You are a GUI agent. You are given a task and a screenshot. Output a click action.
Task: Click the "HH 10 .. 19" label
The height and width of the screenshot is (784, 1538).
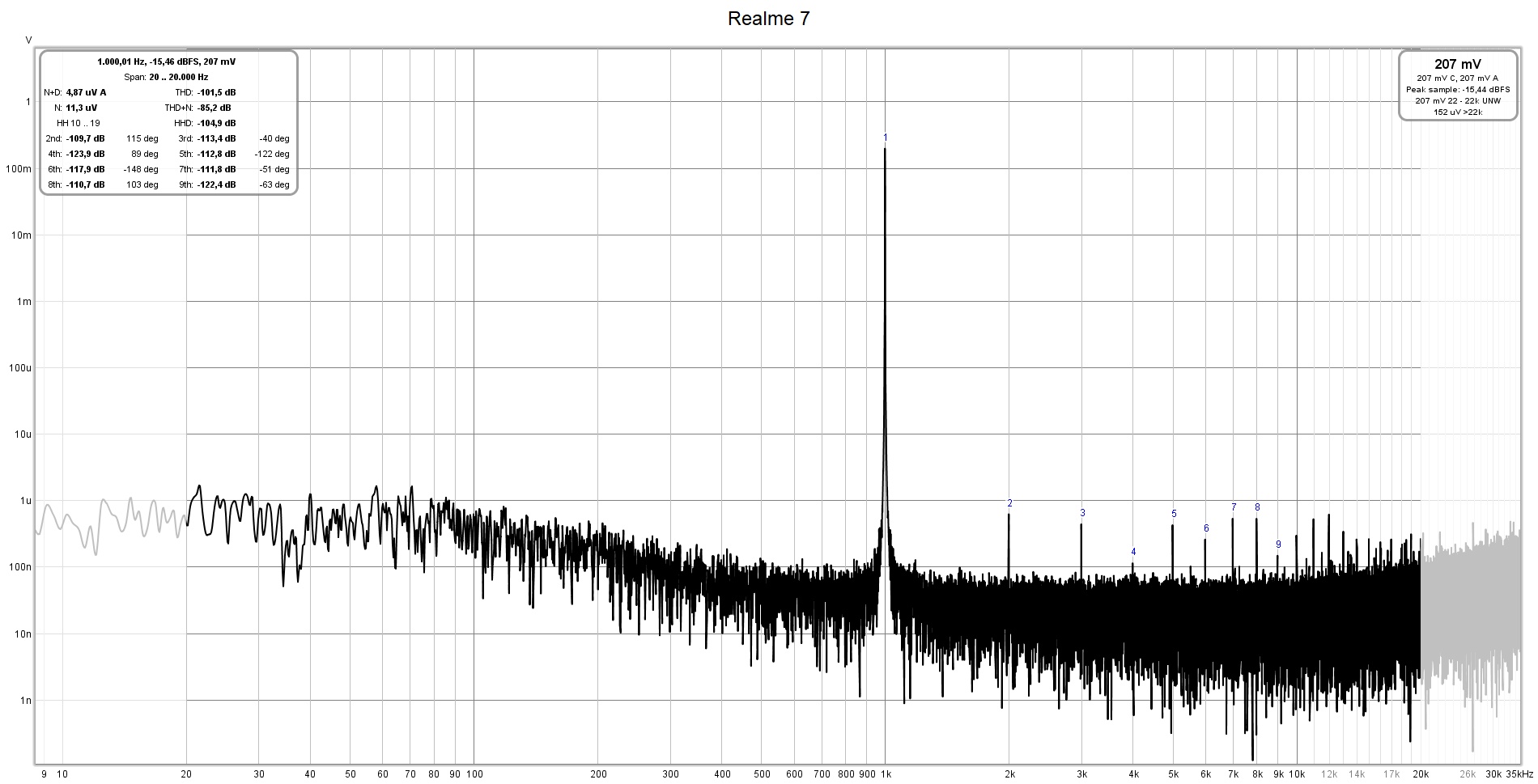tap(79, 123)
